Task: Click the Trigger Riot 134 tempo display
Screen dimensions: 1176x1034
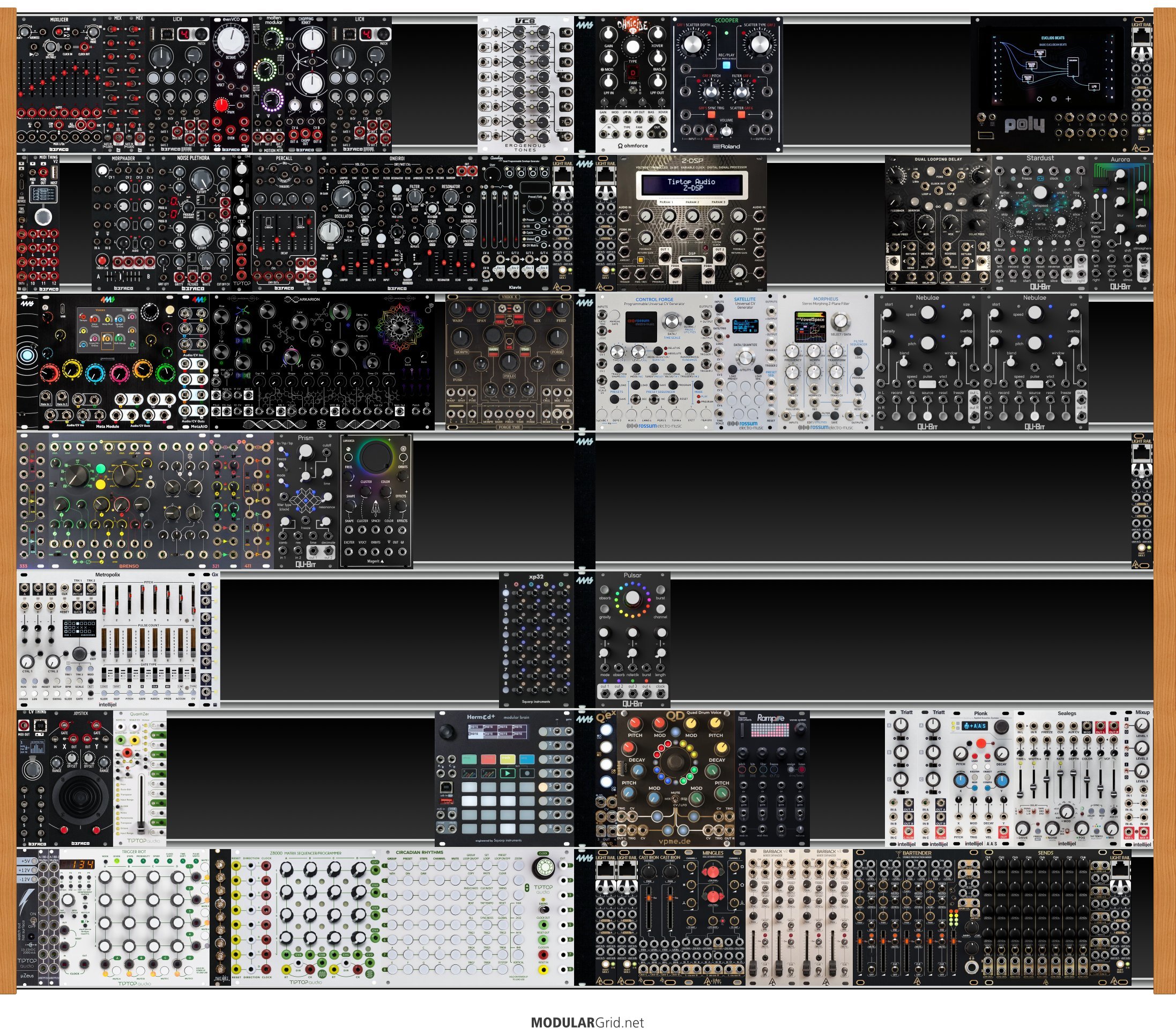Action: point(77,865)
